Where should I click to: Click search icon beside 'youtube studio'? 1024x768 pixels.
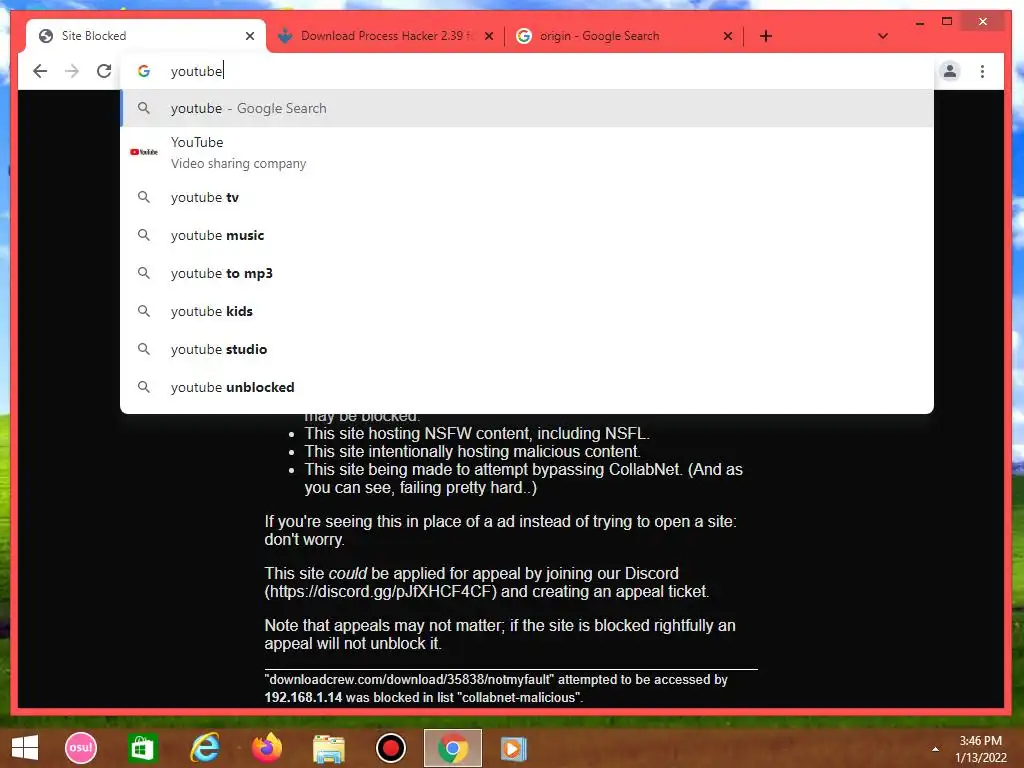click(x=144, y=349)
